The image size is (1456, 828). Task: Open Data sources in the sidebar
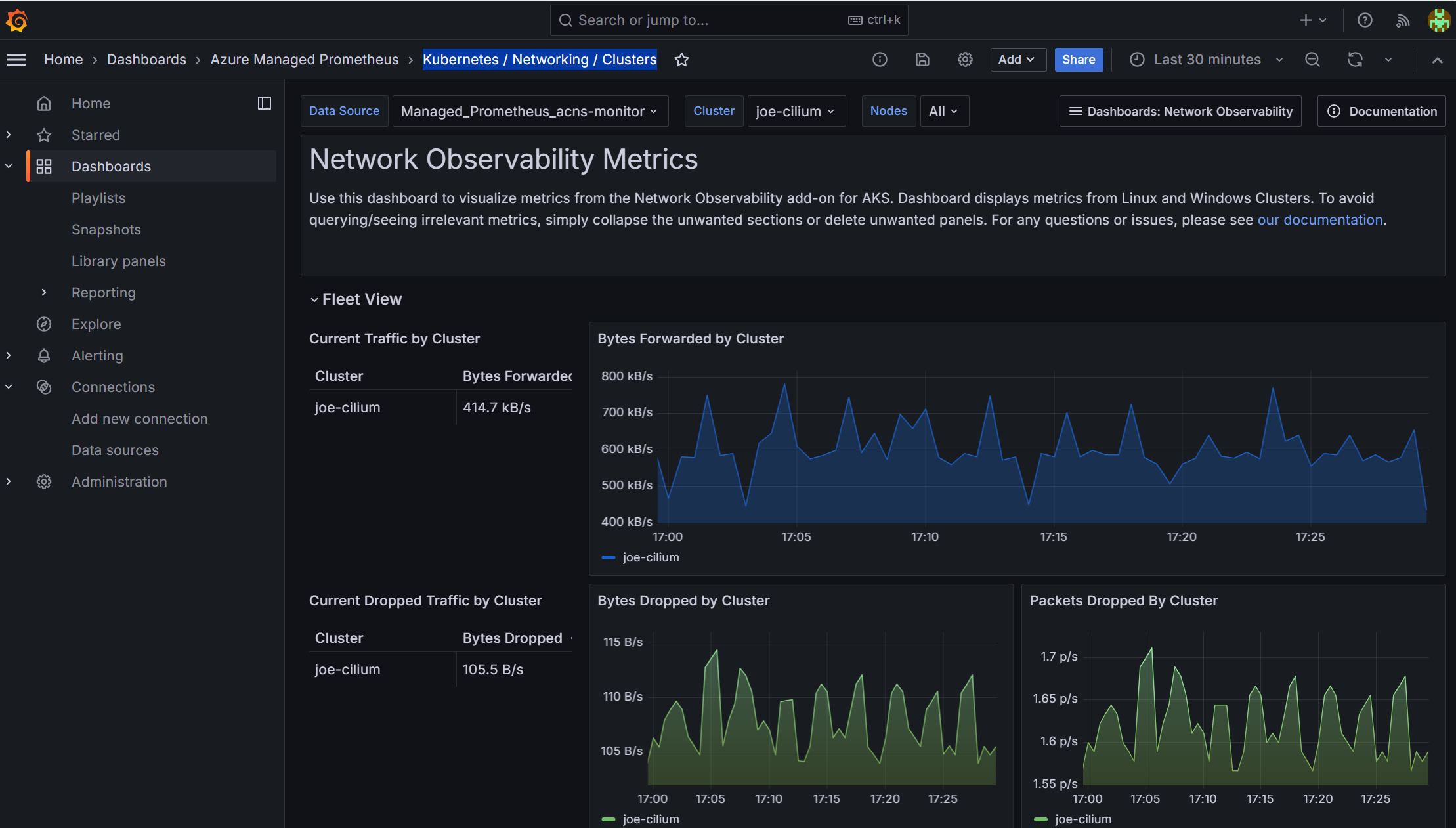click(115, 450)
